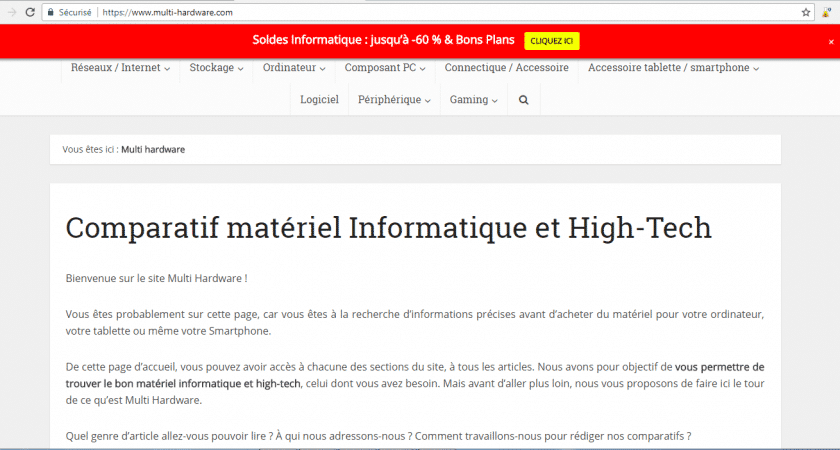840x450 pixels.
Task: Open Connectique / Accessoire menu item
Action: point(506,68)
